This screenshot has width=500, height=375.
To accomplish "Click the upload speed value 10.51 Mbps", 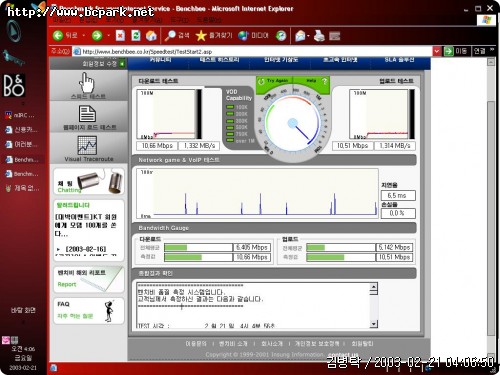I will [352, 146].
